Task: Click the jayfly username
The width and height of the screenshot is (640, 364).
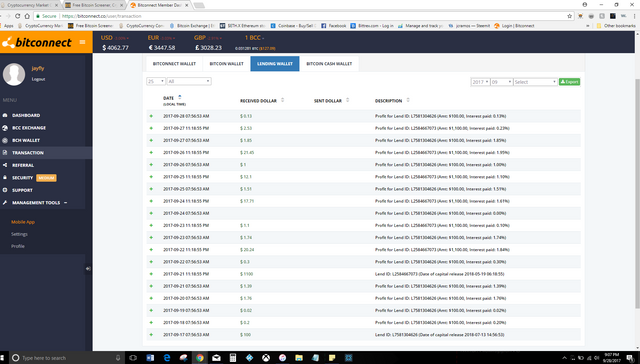Action: (x=38, y=68)
